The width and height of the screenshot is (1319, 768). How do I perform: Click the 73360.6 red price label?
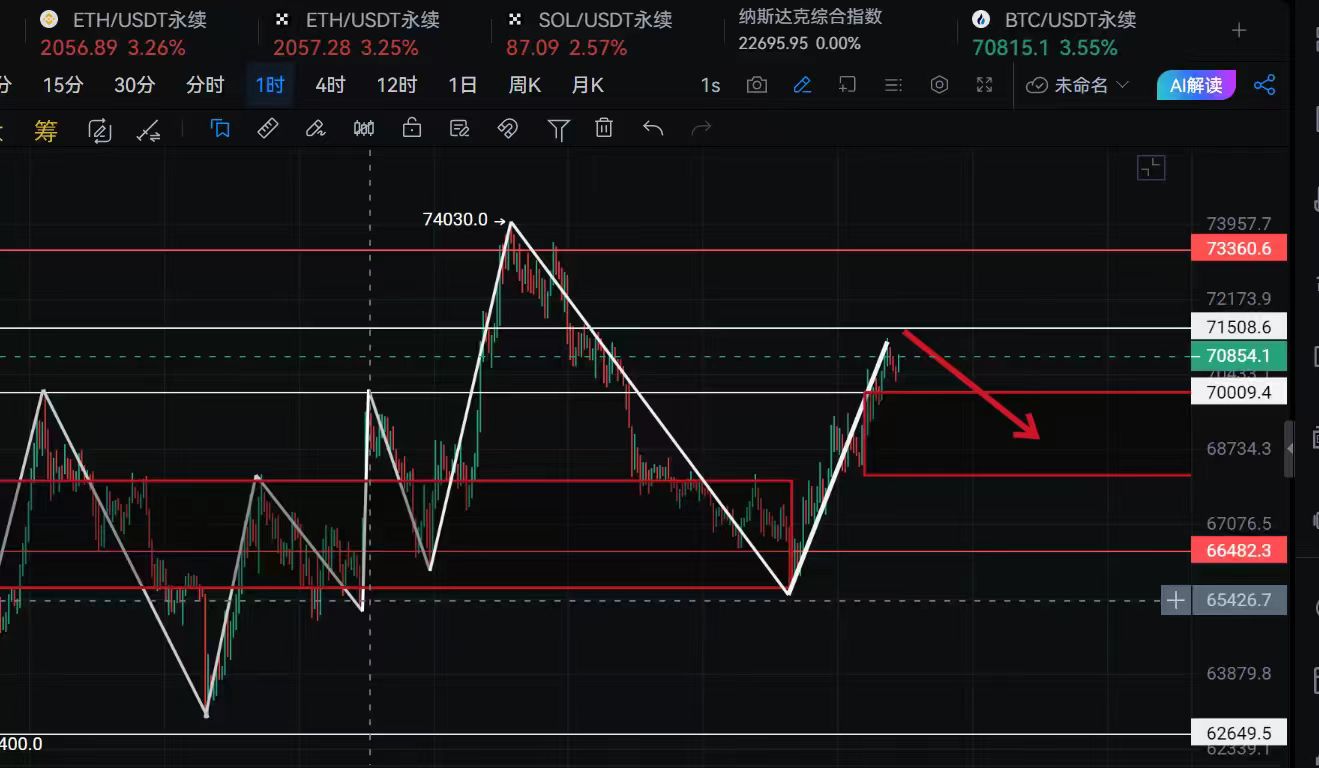1239,248
